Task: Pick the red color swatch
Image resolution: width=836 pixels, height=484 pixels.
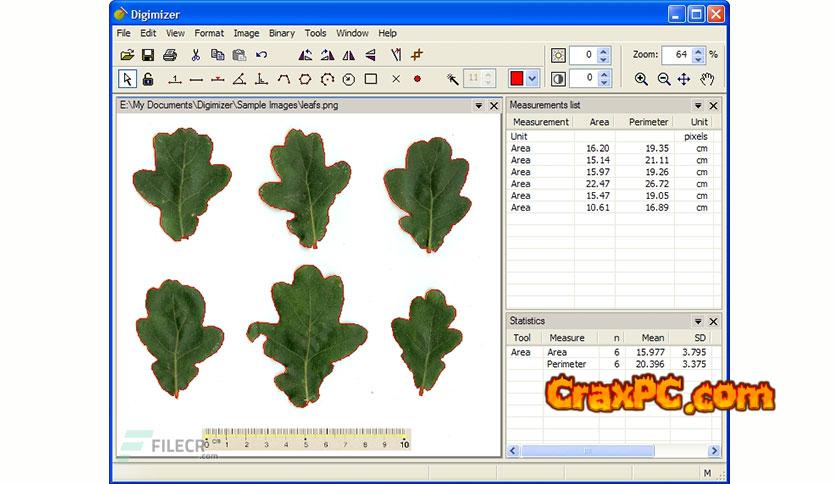Action: (517, 79)
